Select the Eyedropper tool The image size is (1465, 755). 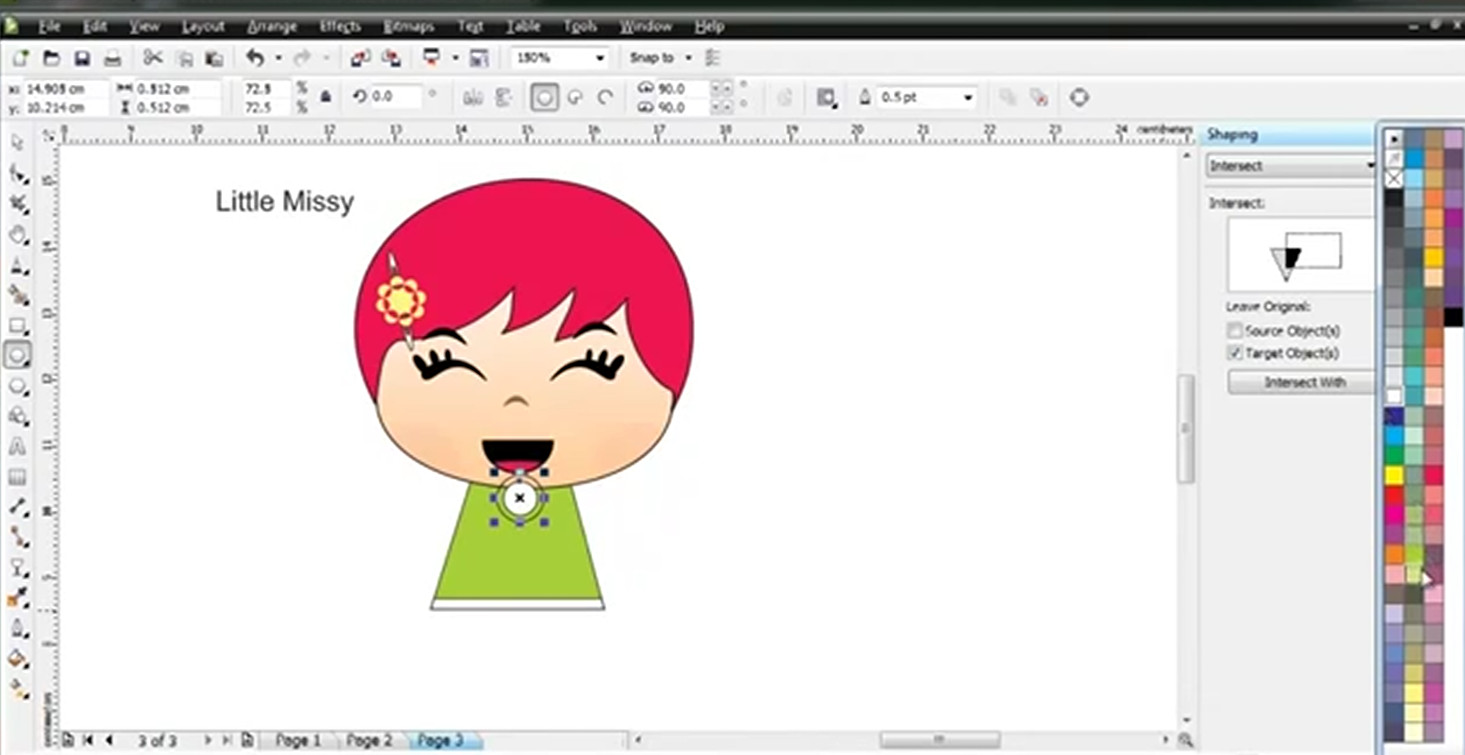click(18, 598)
